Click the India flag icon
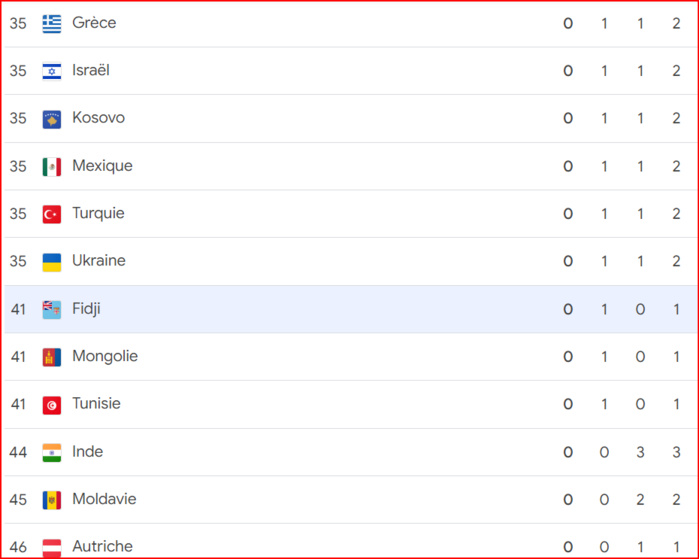699x559 pixels. pyautogui.click(x=52, y=453)
